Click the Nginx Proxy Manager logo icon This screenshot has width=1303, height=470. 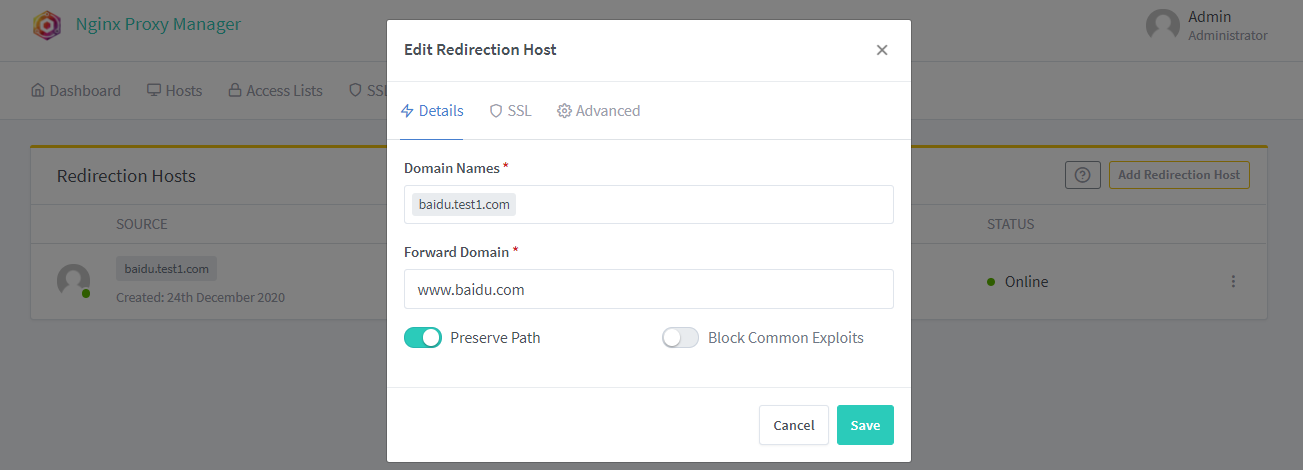tap(47, 25)
